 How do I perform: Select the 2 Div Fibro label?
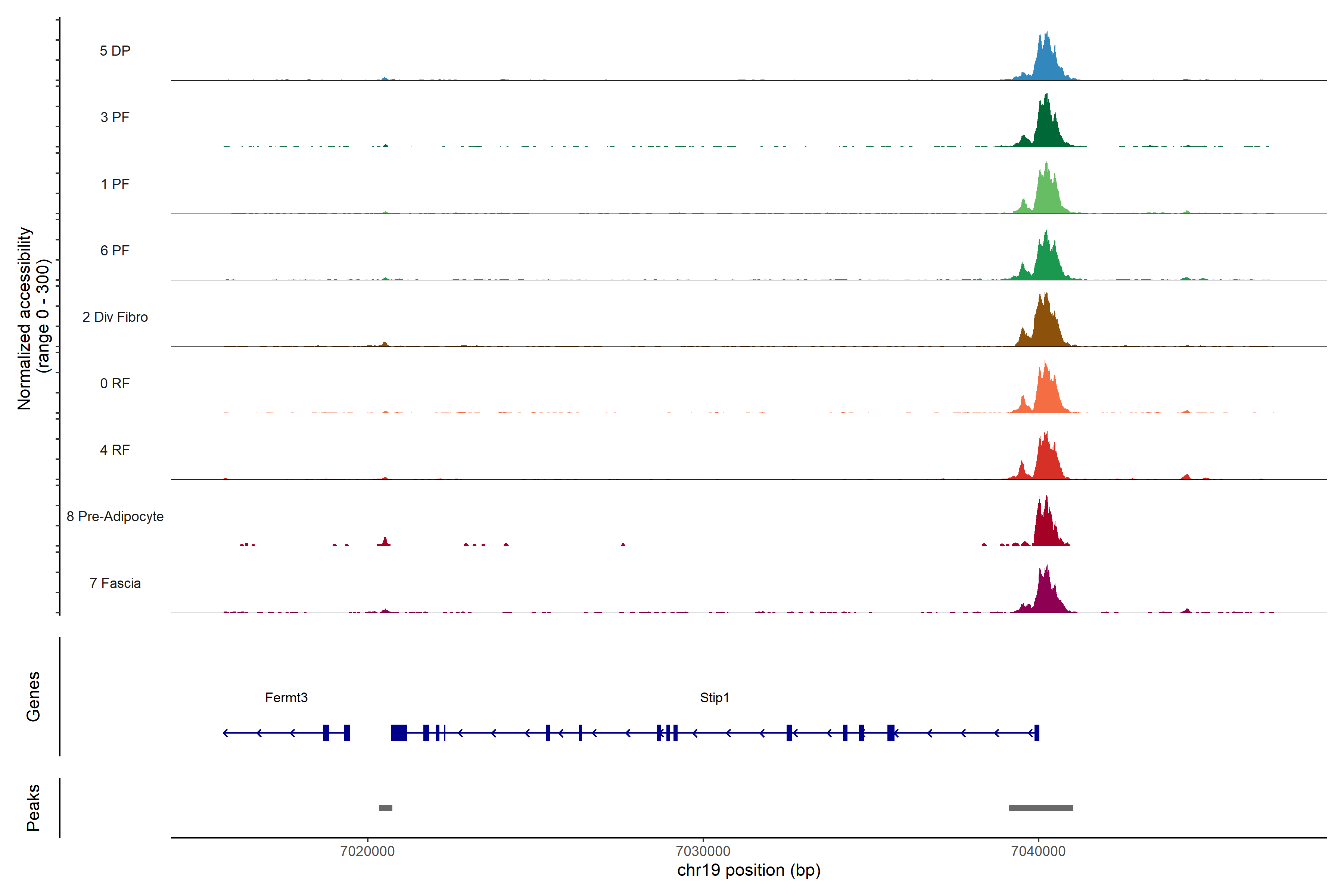[x=115, y=317]
